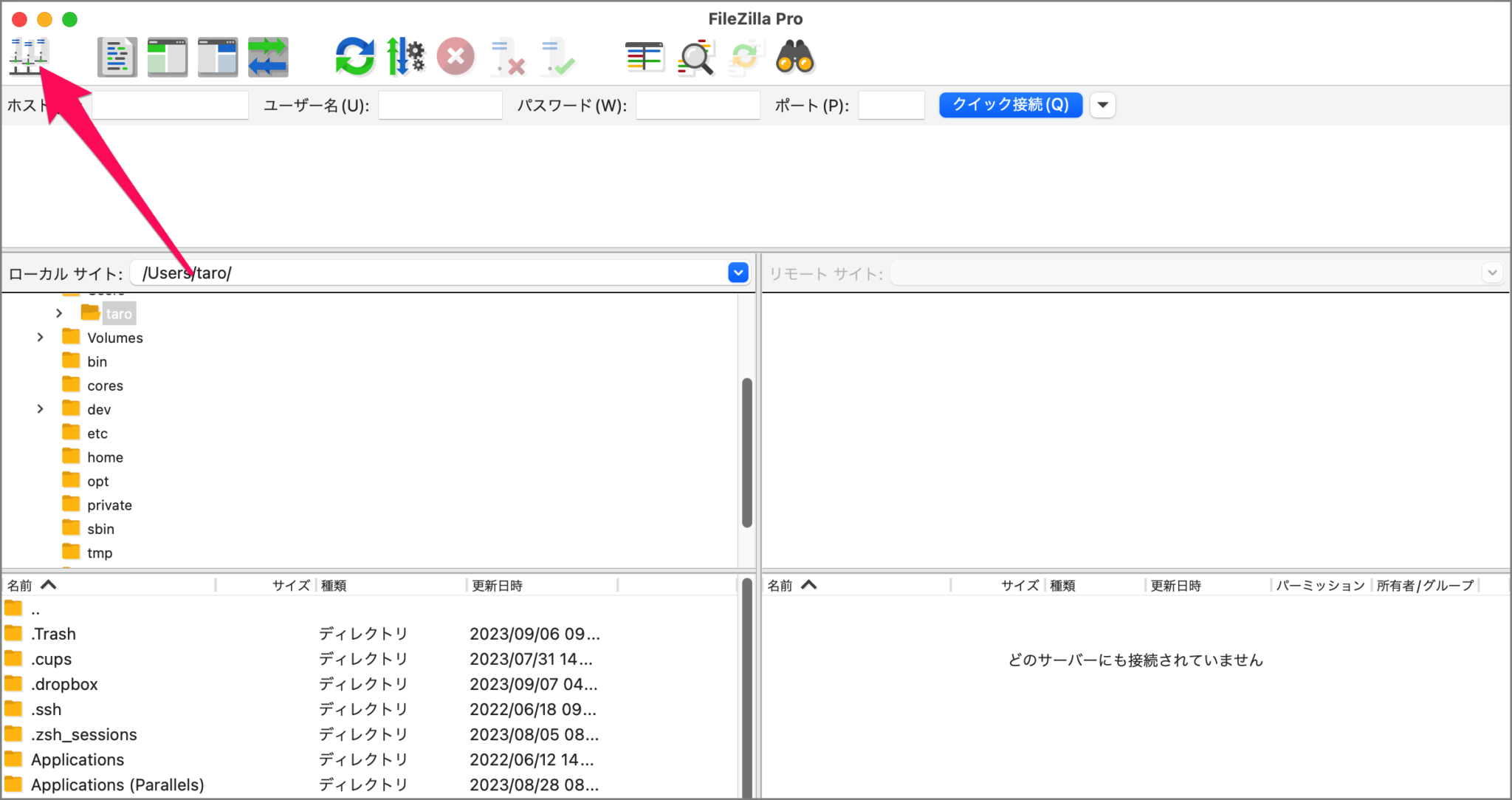Image resolution: width=1512 pixels, height=800 pixels.
Task: Toggle processing of the transfer queue
Action: click(405, 55)
